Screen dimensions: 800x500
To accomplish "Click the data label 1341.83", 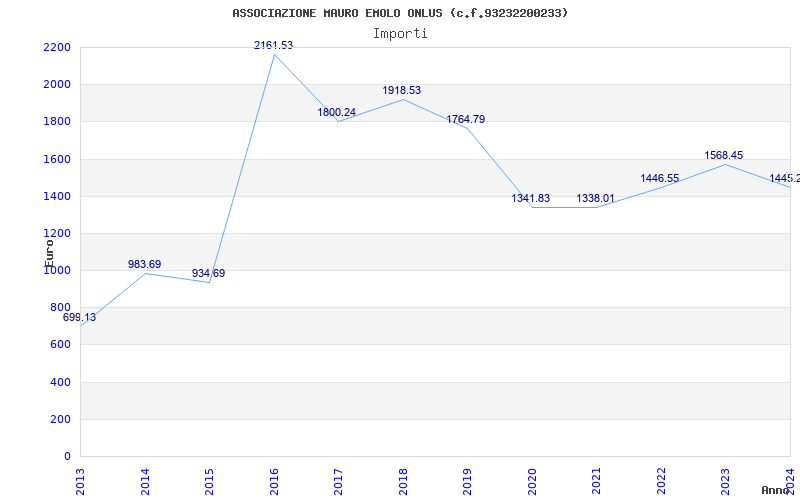I will point(531,198).
